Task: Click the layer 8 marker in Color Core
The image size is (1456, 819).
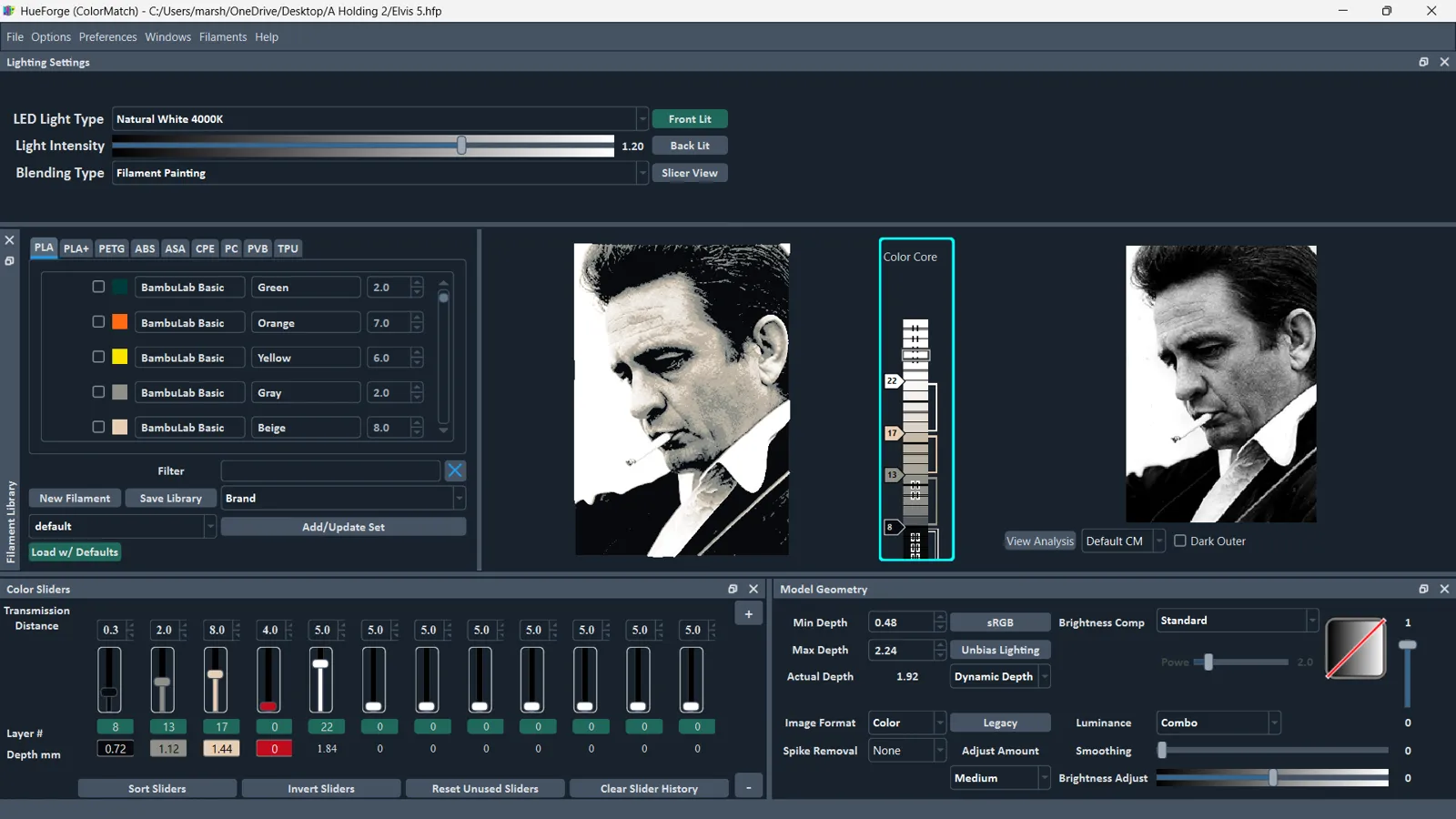Action: [893, 527]
